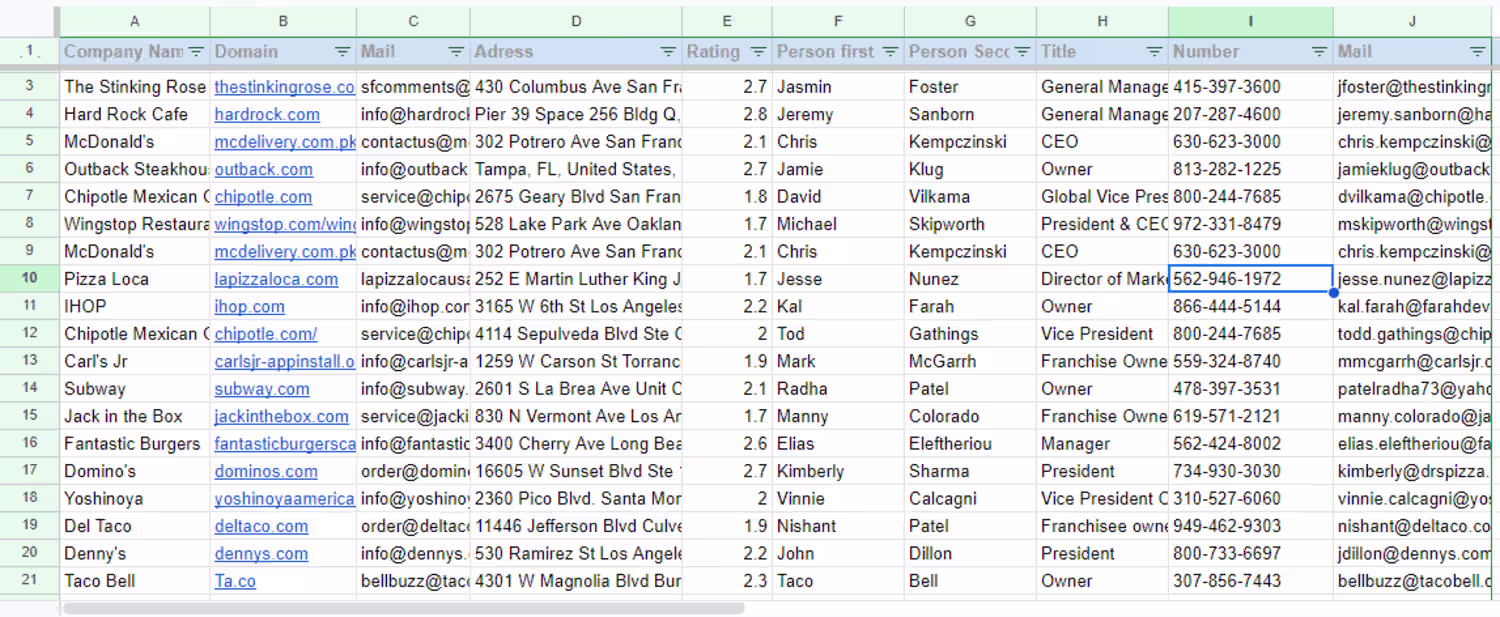The height and width of the screenshot is (617, 1500).
Task: Select cell 'Jasmin'
Action: (x=838, y=87)
